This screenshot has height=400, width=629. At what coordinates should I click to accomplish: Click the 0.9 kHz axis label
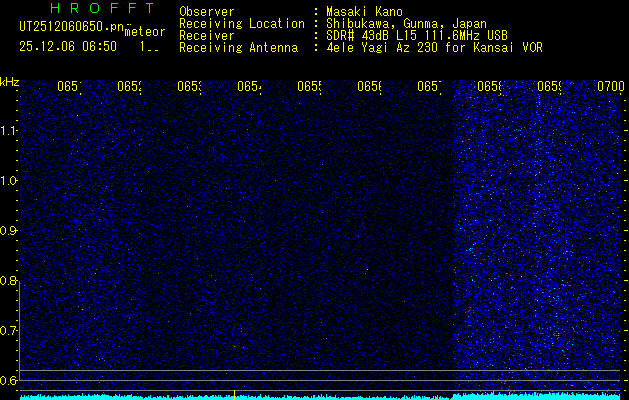(x=8, y=231)
